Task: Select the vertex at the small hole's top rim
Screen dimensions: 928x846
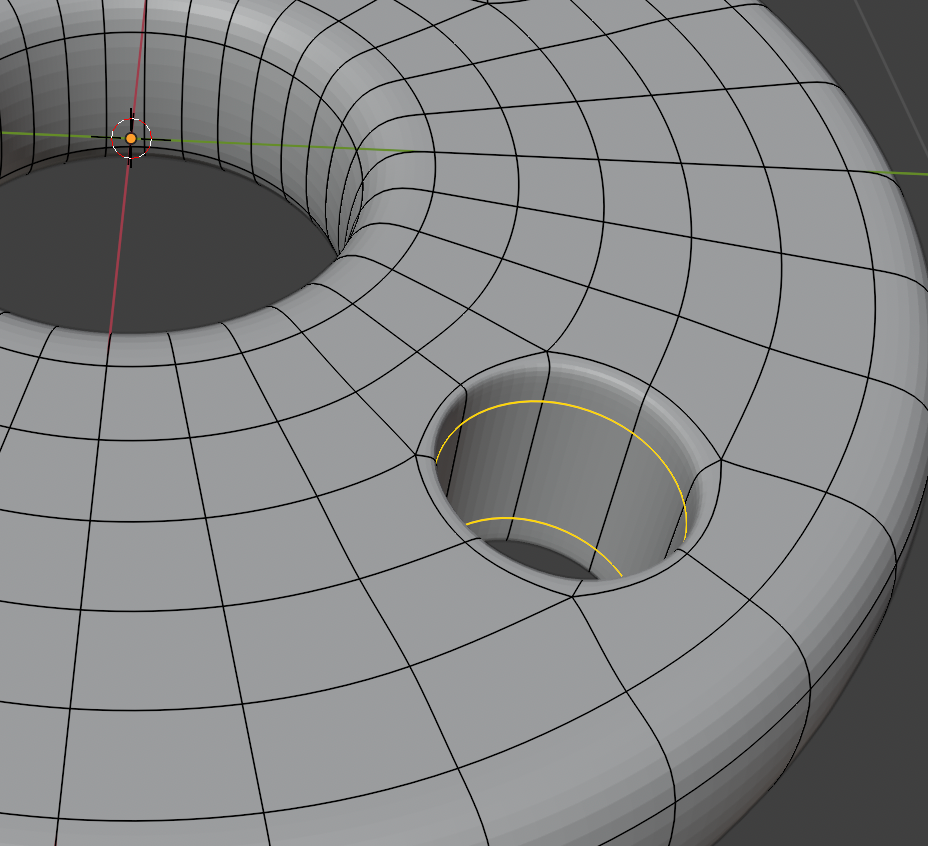Action: click(x=549, y=351)
